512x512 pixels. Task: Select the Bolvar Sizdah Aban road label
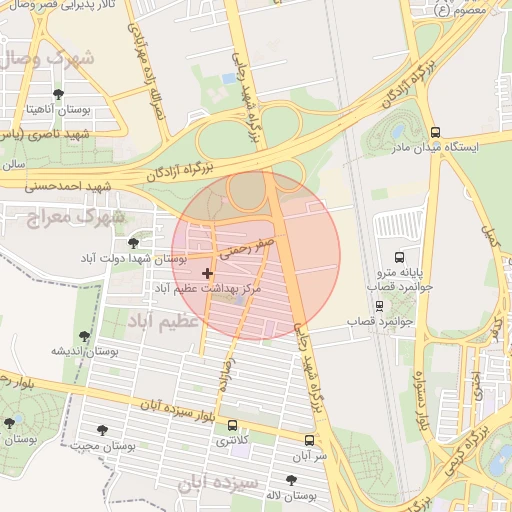pos(178,412)
